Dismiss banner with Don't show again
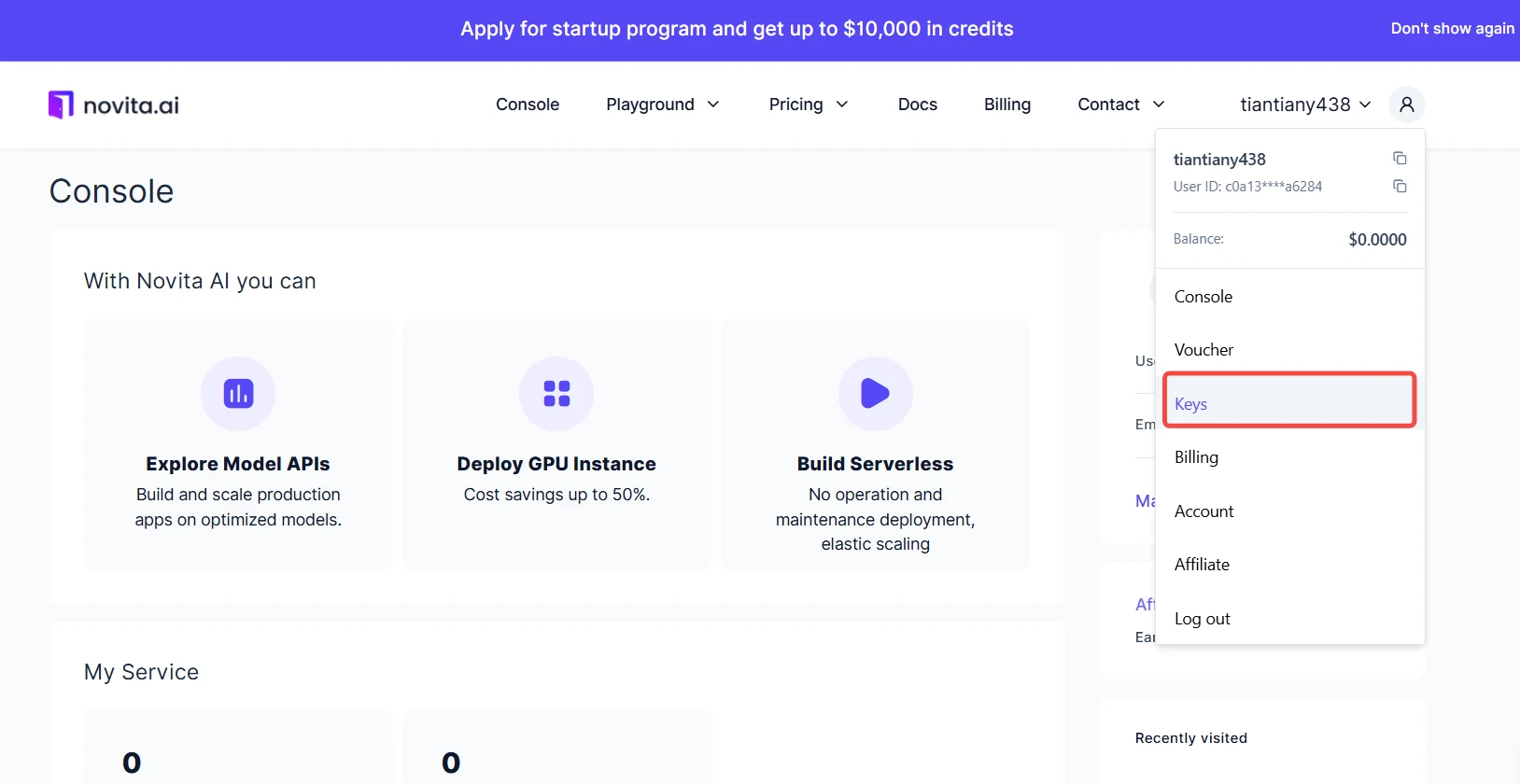1520x784 pixels. tap(1452, 29)
